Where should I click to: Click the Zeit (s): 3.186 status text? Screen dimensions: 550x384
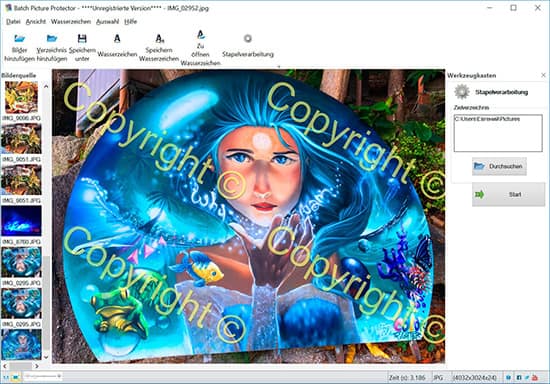pyautogui.click(x=407, y=378)
